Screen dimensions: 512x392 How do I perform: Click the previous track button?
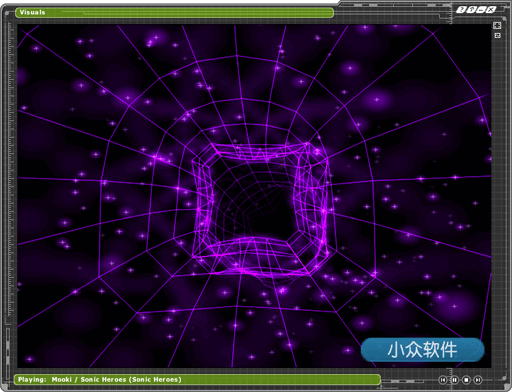(442, 380)
